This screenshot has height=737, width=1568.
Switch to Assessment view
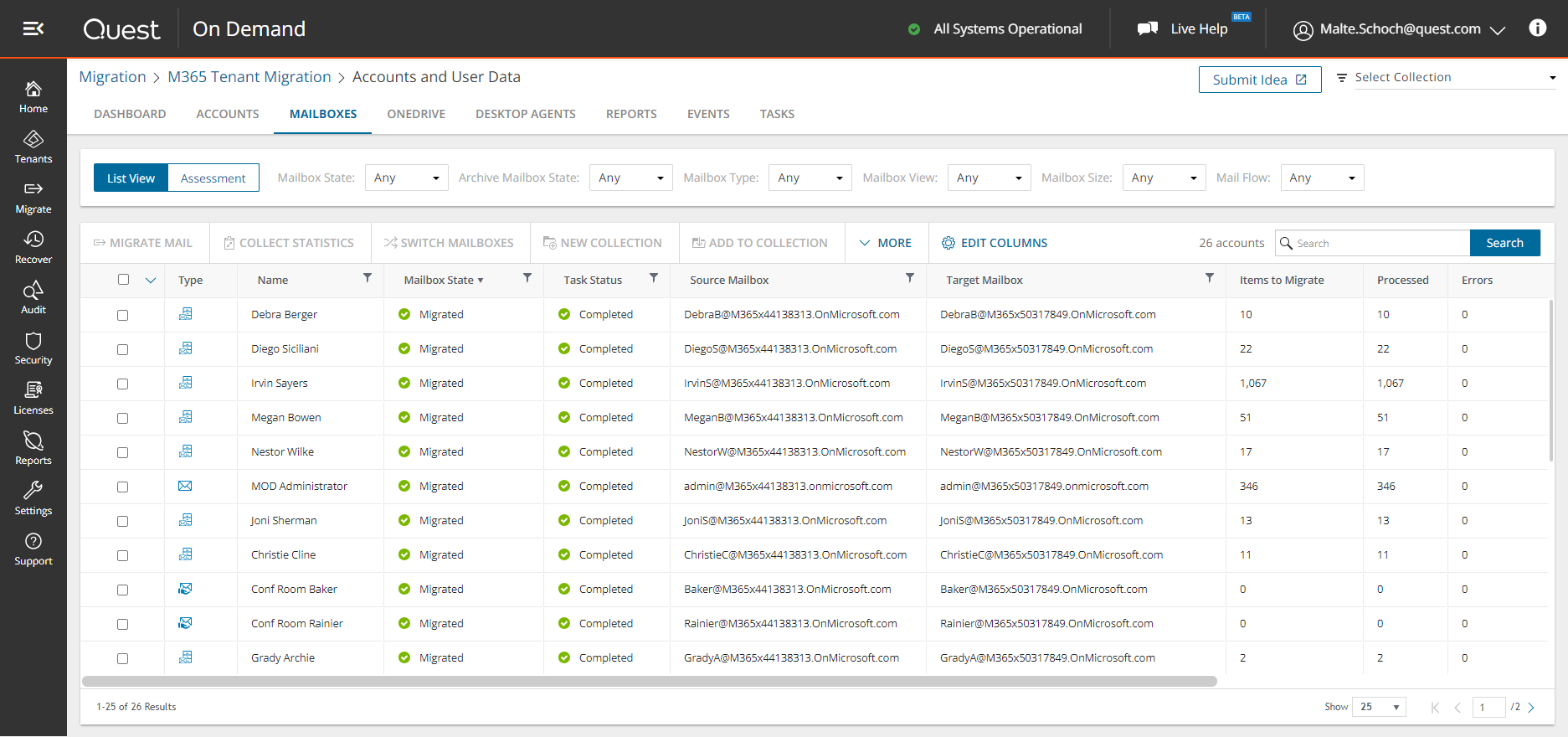[x=213, y=178]
